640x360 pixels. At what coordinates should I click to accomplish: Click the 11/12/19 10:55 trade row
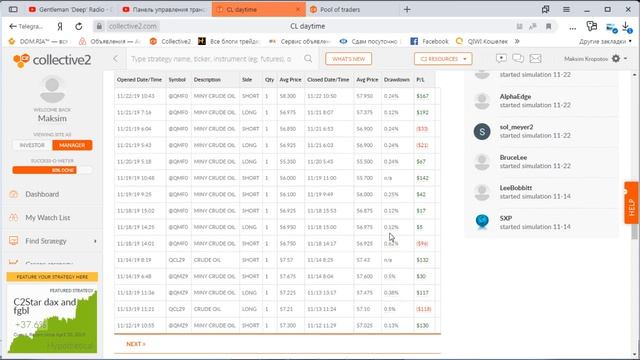click(x=277, y=325)
